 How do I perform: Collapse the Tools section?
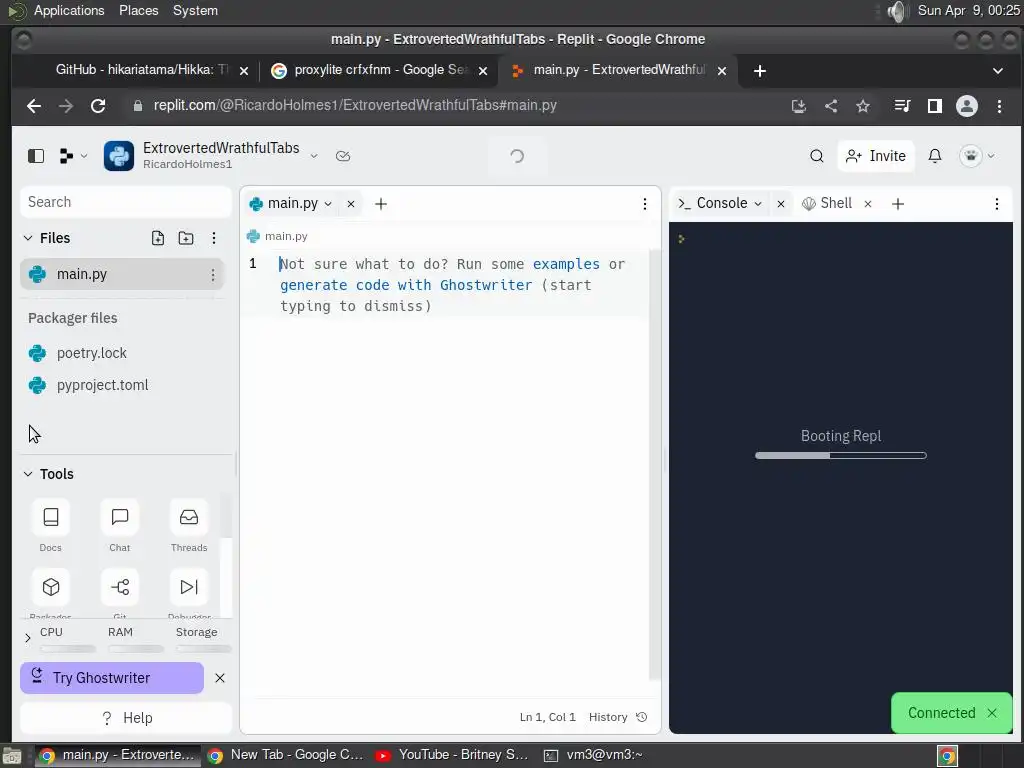[27, 474]
